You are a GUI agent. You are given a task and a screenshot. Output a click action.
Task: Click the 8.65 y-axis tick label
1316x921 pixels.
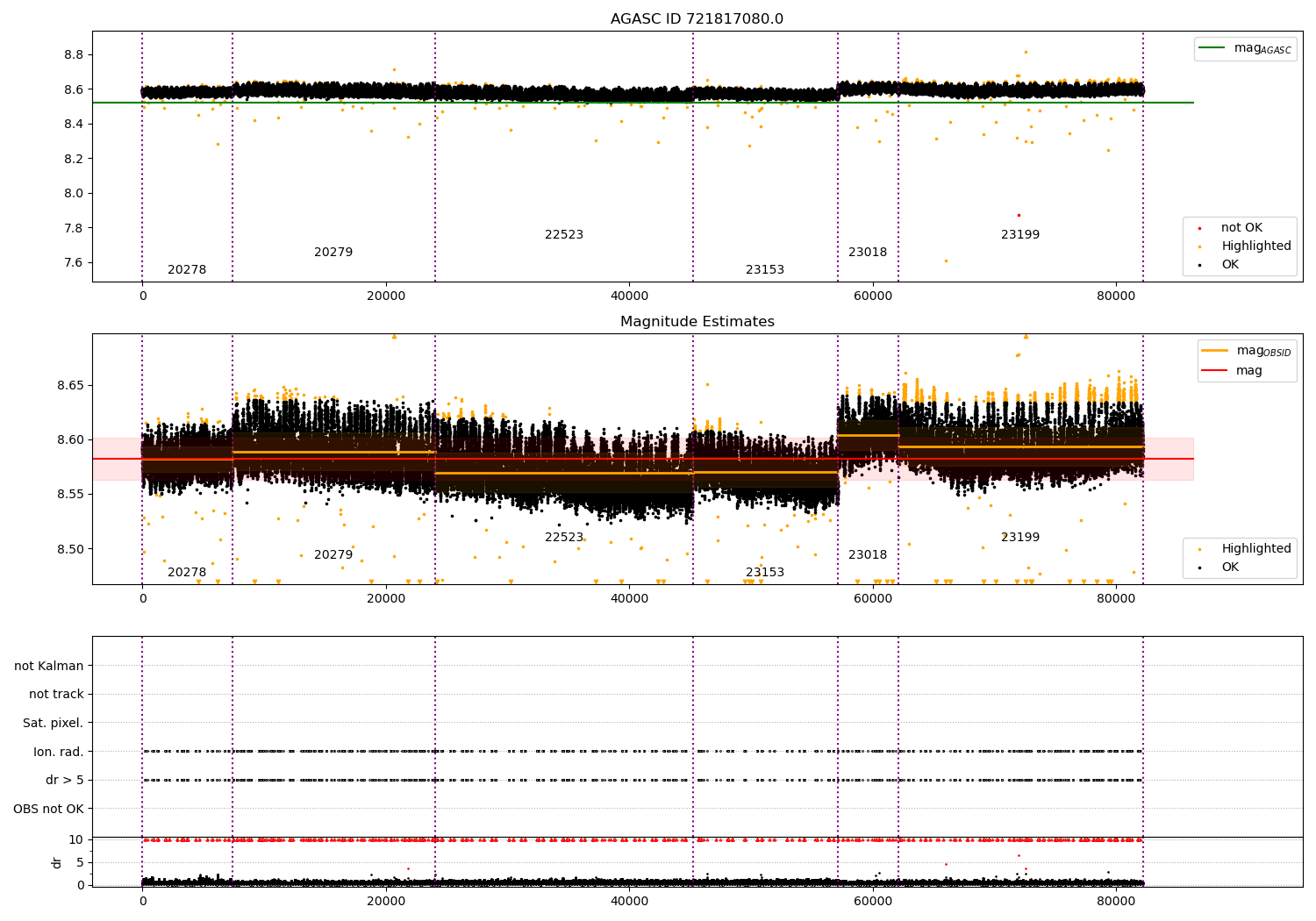coord(70,386)
